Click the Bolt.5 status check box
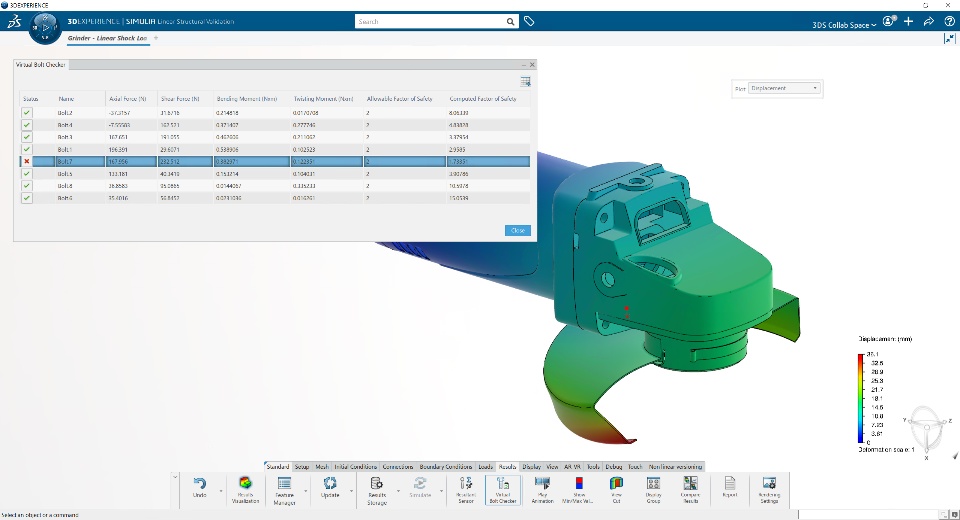The image size is (960, 520). tap(26, 174)
